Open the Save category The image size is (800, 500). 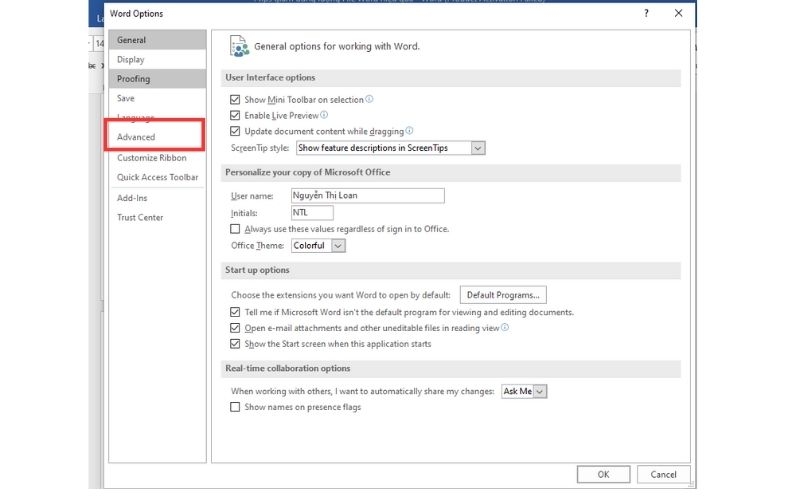[157, 98]
